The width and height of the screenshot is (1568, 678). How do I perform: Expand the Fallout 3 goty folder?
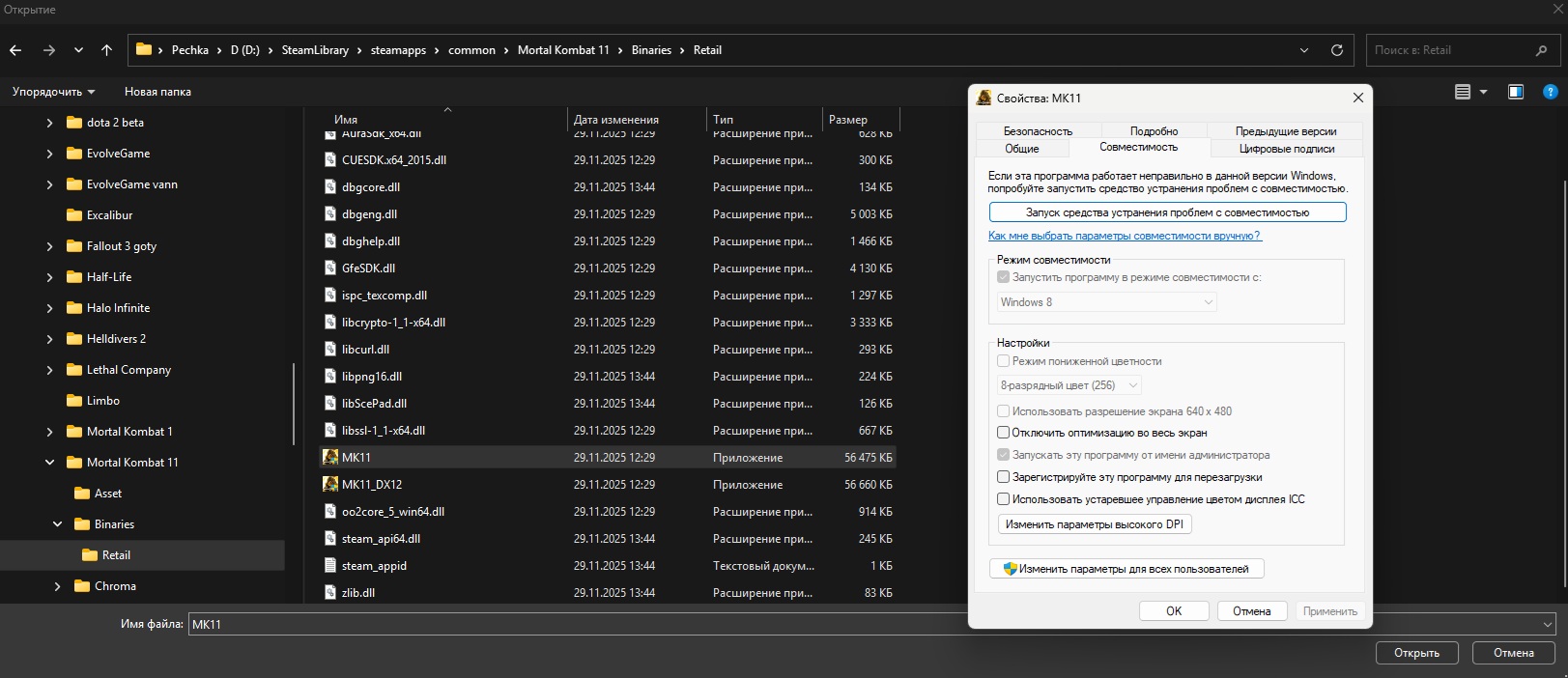(x=49, y=246)
